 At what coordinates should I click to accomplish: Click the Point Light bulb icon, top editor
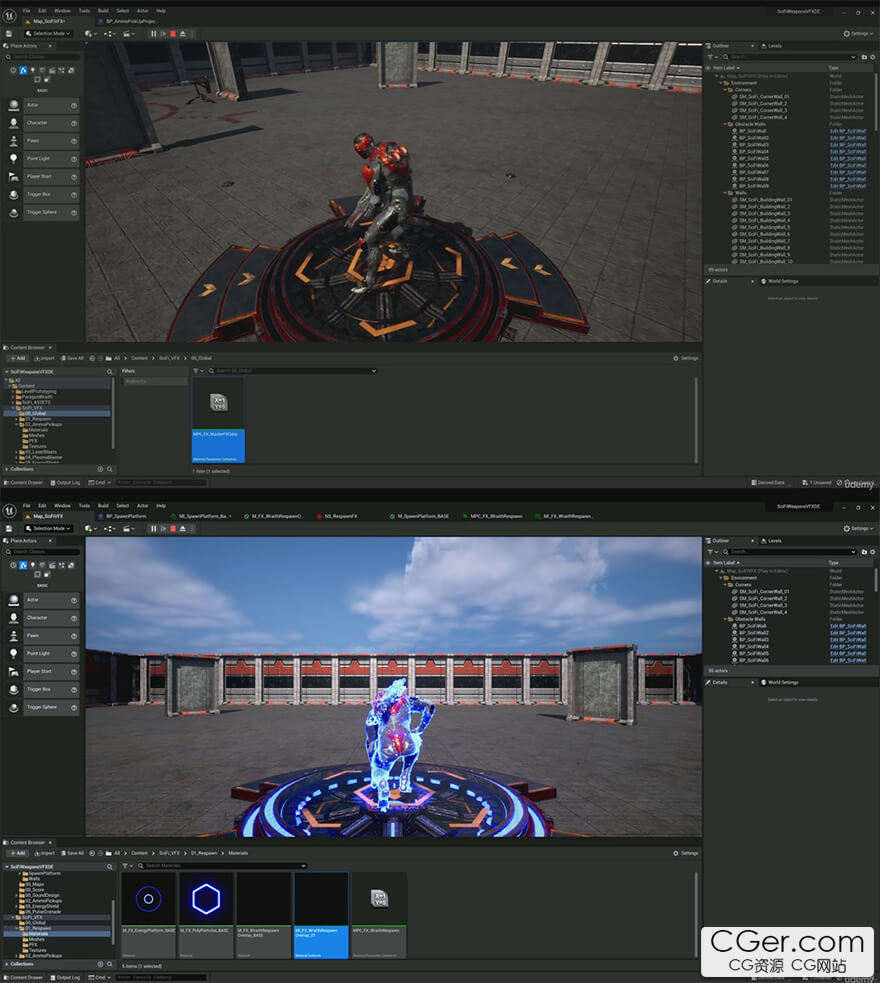pyautogui.click(x=14, y=159)
